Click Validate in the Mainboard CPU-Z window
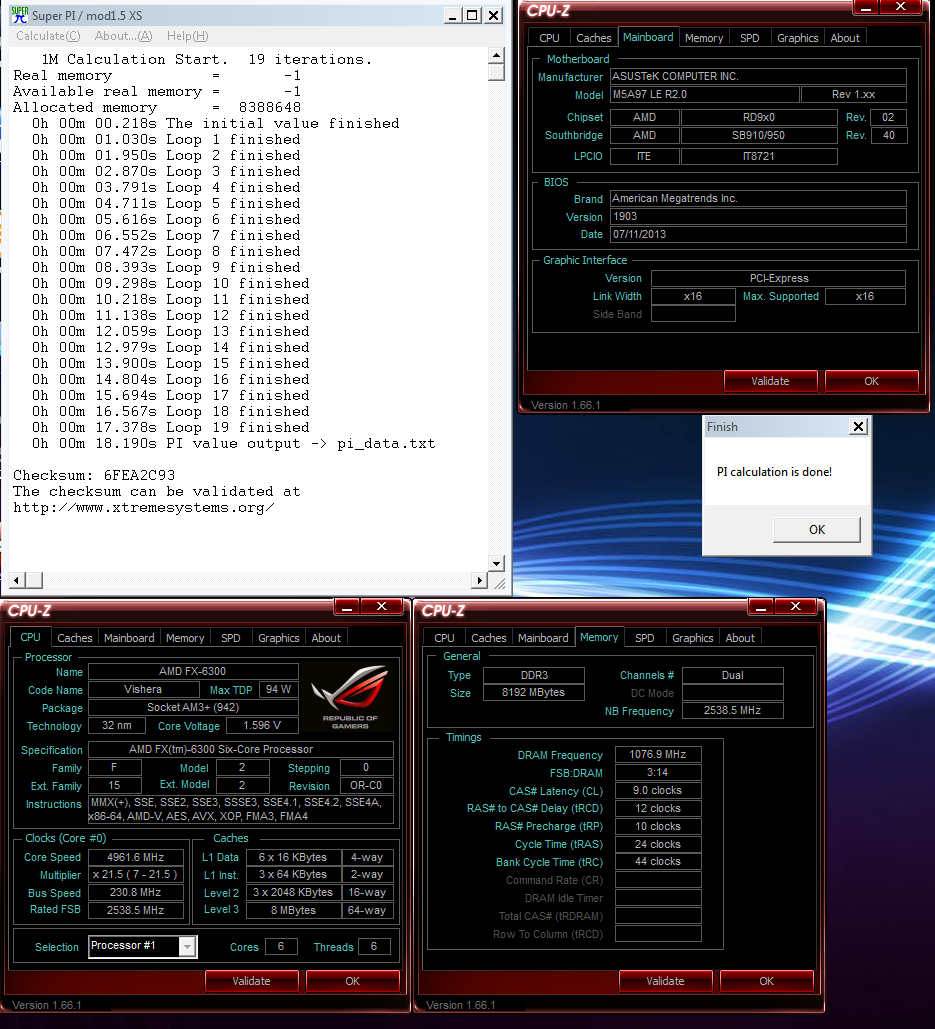The width and height of the screenshot is (935, 1029). point(770,381)
